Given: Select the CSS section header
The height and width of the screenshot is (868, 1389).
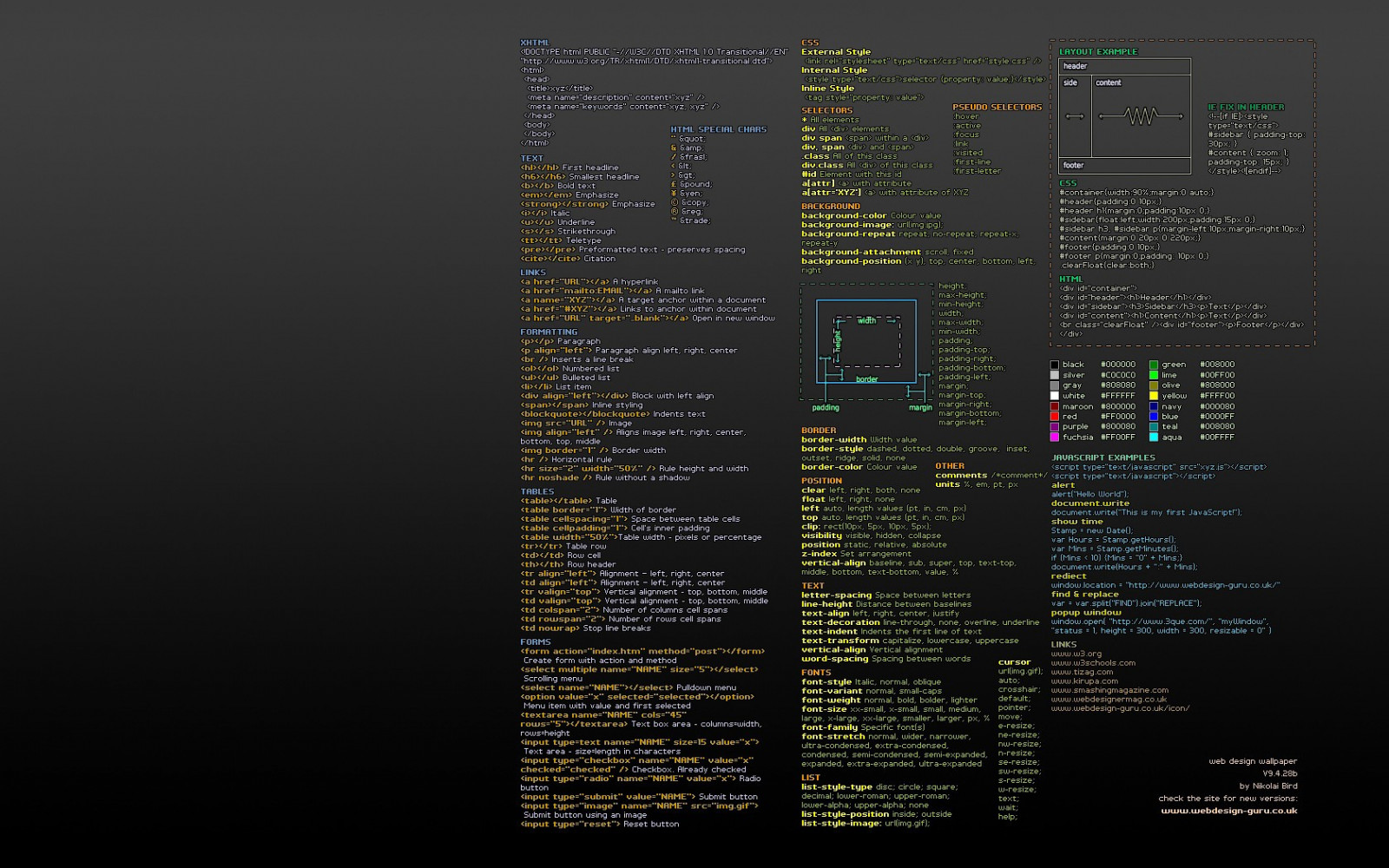Looking at the screenshot, I should point(809,41).
